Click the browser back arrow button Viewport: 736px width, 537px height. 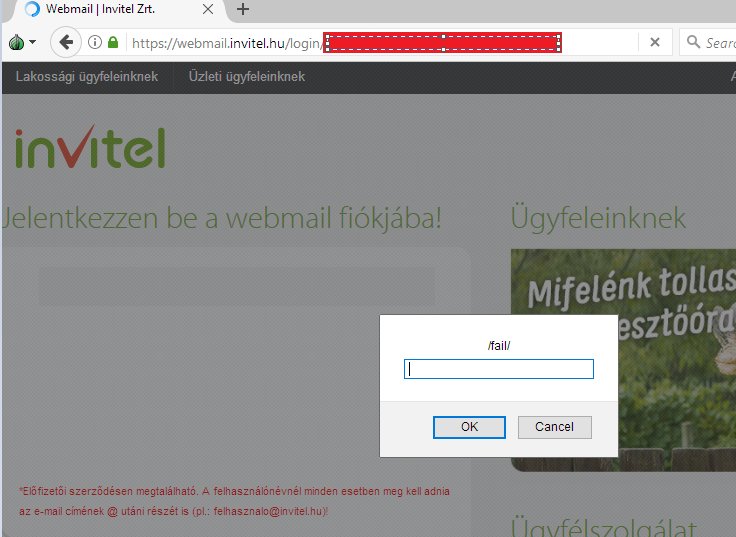coord(66,43)
